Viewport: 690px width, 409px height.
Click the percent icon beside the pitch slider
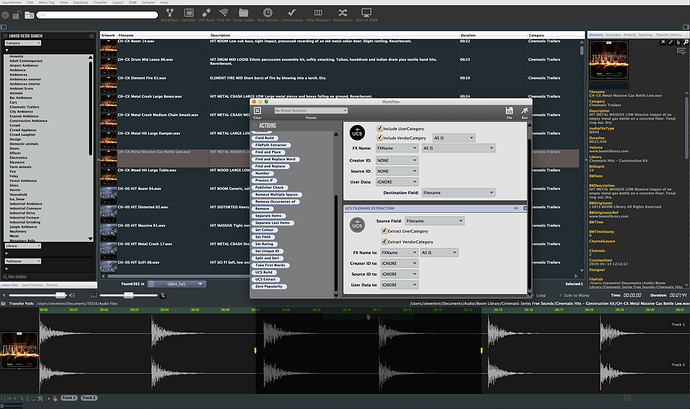point(163,295)
